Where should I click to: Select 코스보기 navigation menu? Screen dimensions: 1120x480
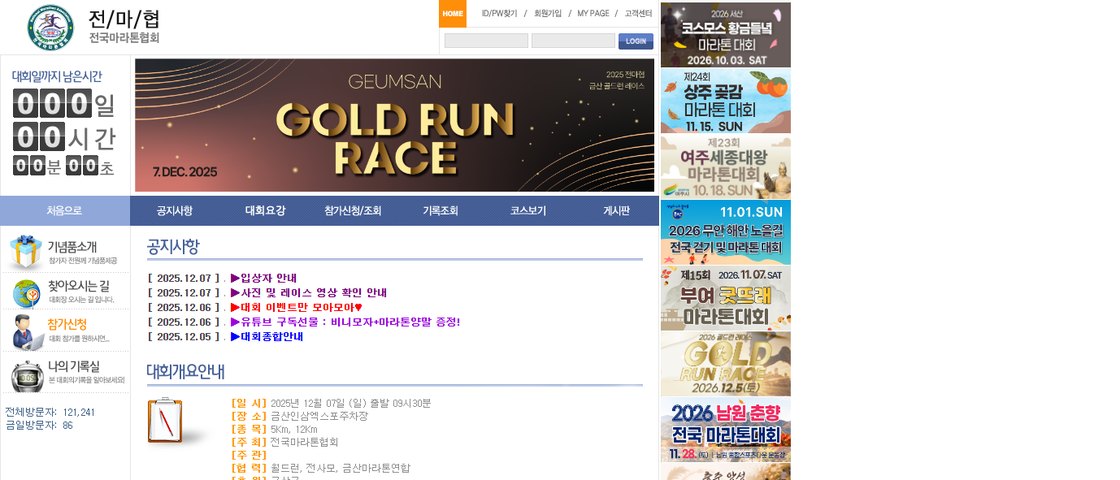(528, 211)
